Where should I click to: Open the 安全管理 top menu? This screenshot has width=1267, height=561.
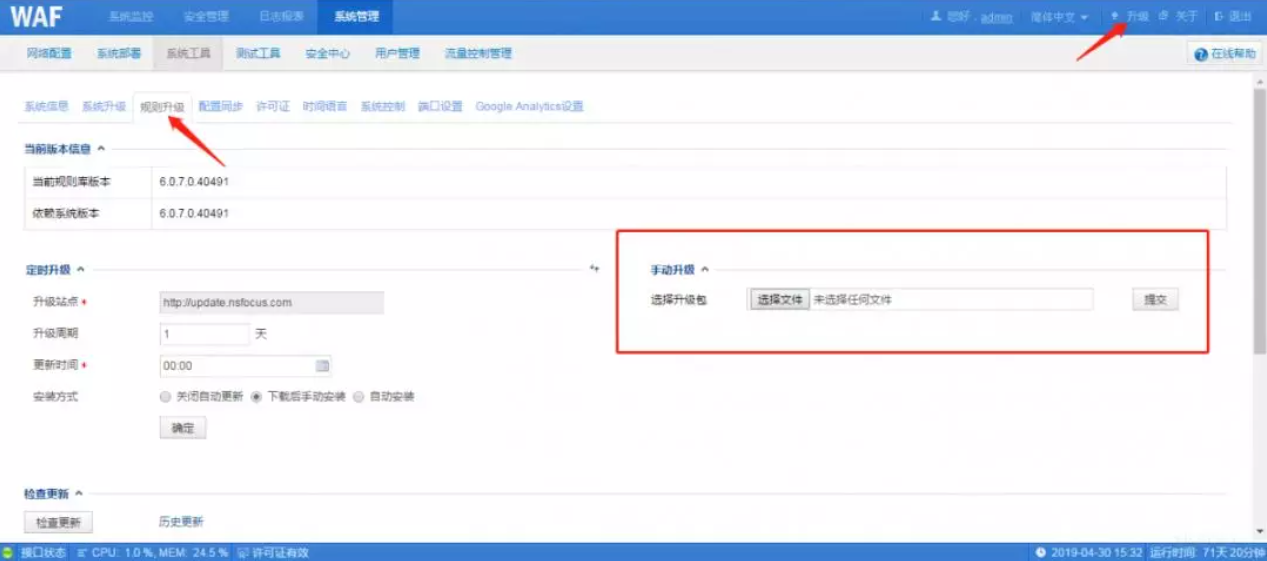pos(206,17)
